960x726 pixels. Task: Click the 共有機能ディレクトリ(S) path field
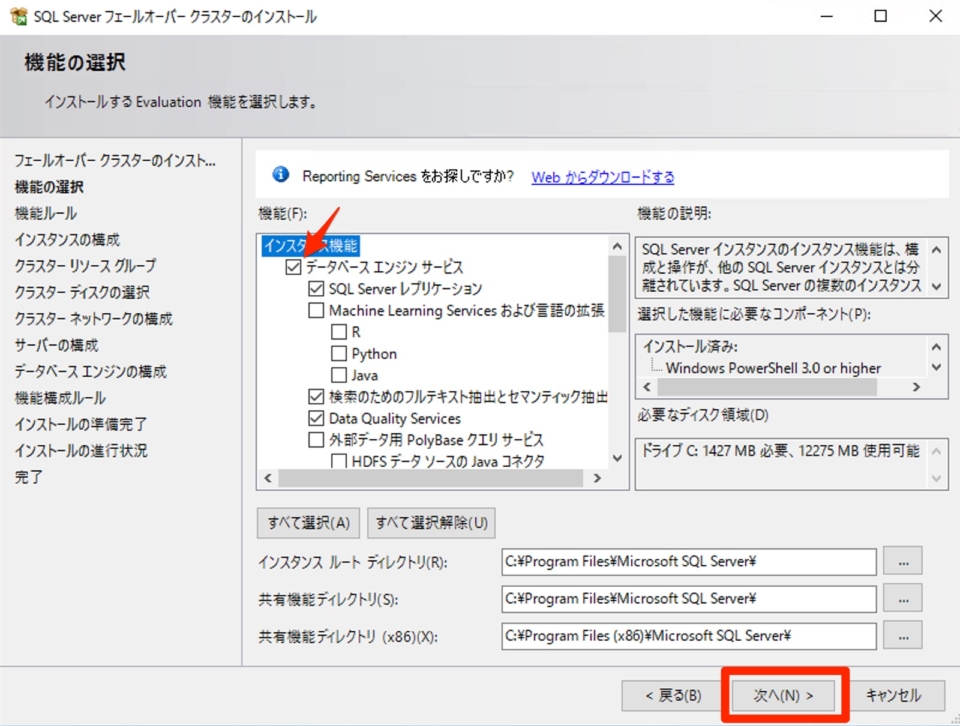tap(689, 599)
